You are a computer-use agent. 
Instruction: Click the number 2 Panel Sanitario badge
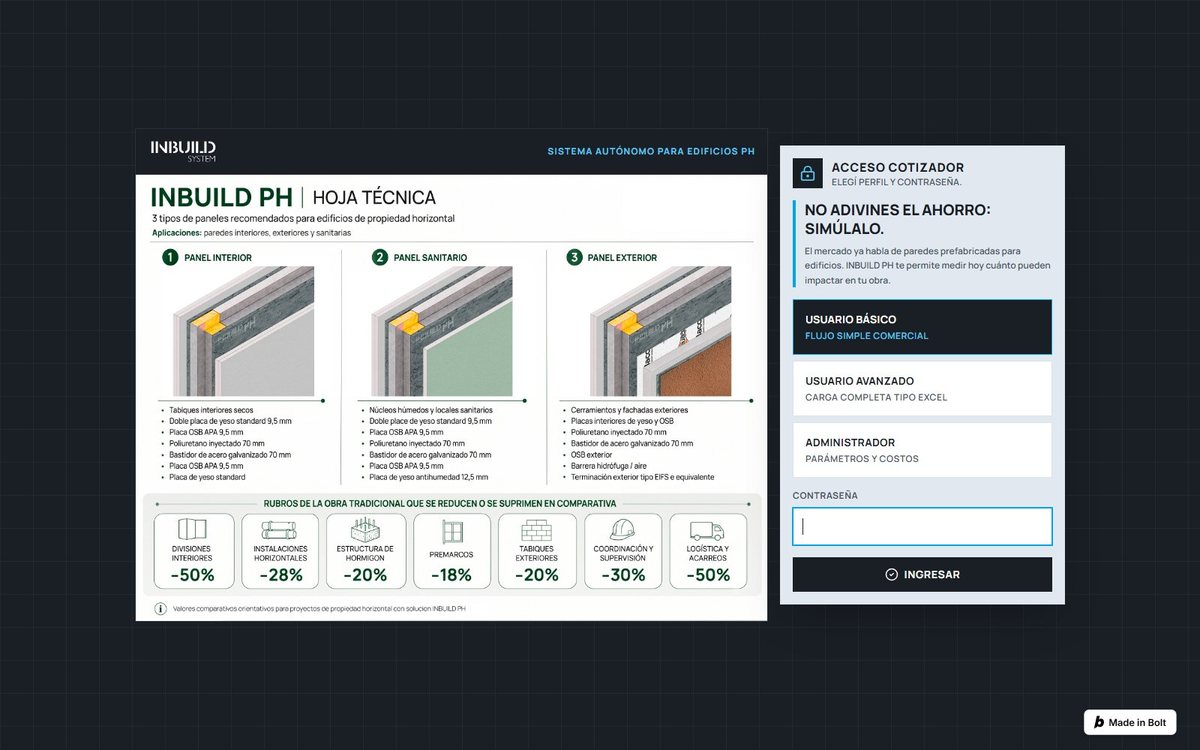click(380, 257)
